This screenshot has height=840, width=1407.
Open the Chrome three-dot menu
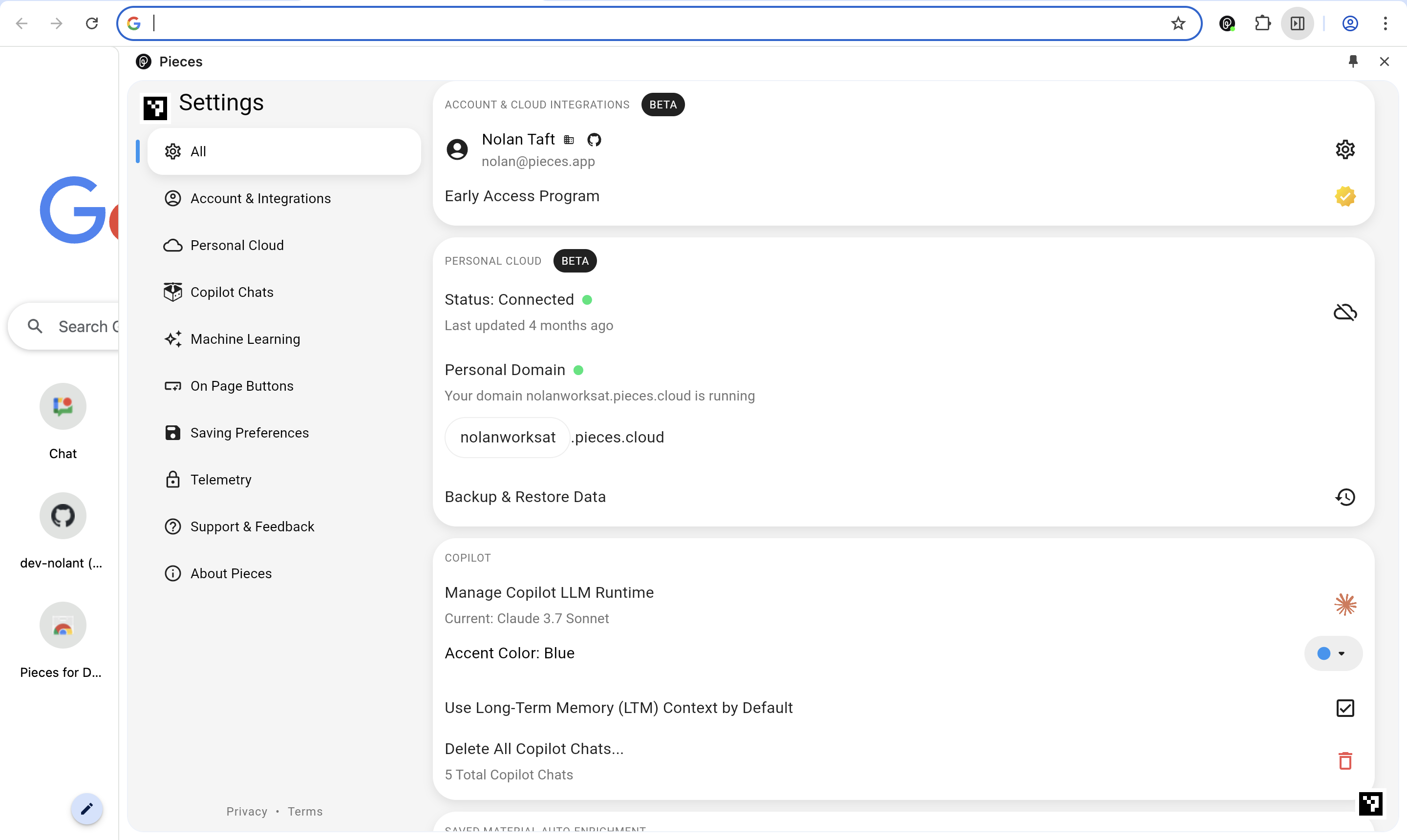click(x=1385, y=23)
